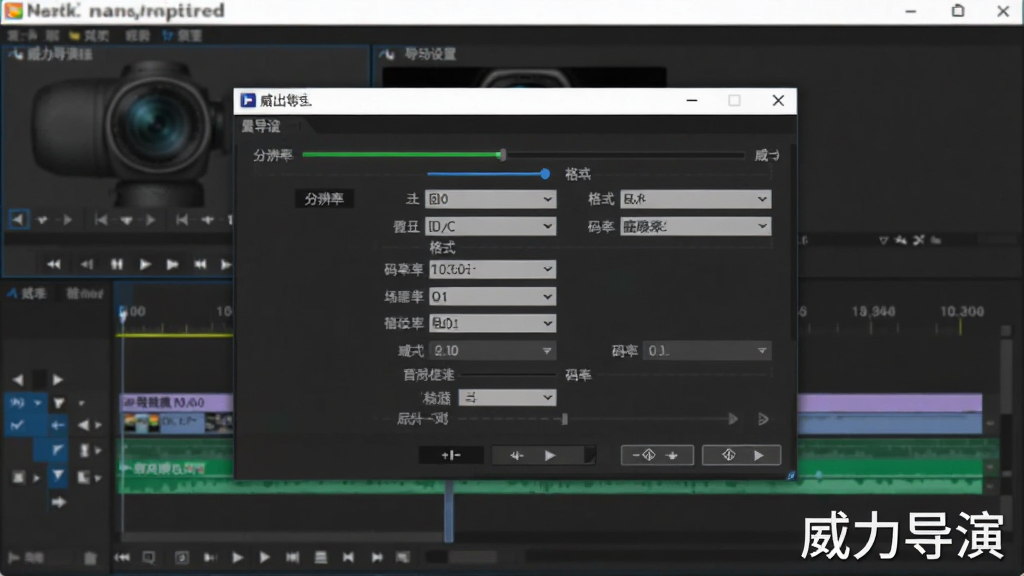Open the greyed 码率 dropdown showing 0.1

pos(707,351)
